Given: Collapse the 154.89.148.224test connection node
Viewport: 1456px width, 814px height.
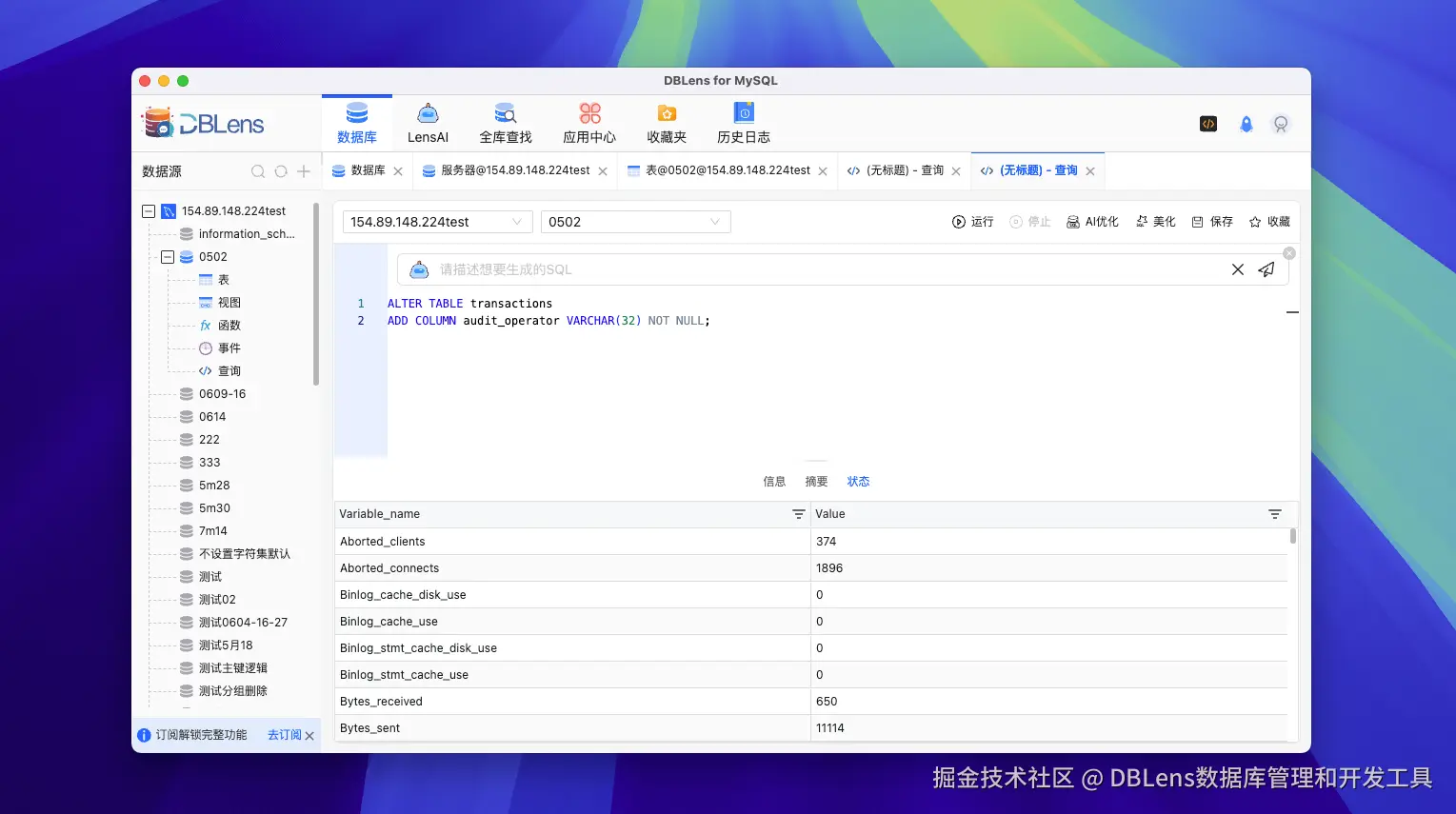Looking at the screenshot, I should [x=149, y=211].
